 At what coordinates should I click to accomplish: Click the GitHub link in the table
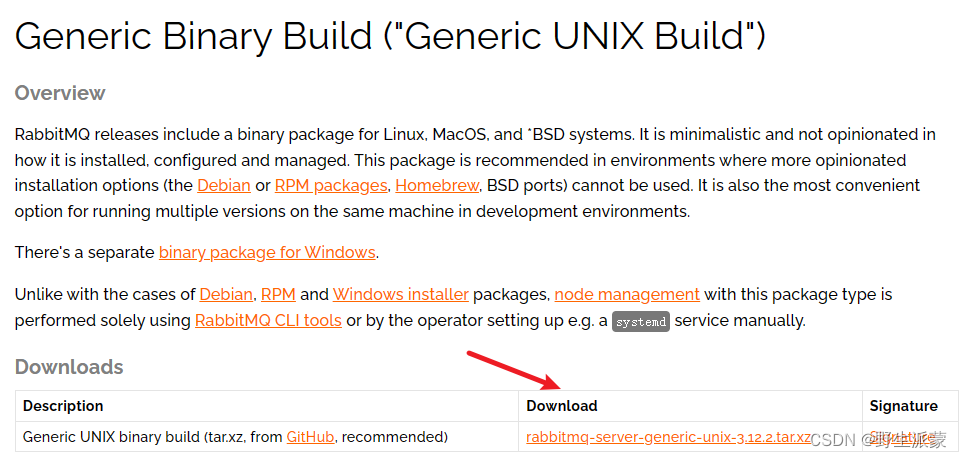[310, 437]
